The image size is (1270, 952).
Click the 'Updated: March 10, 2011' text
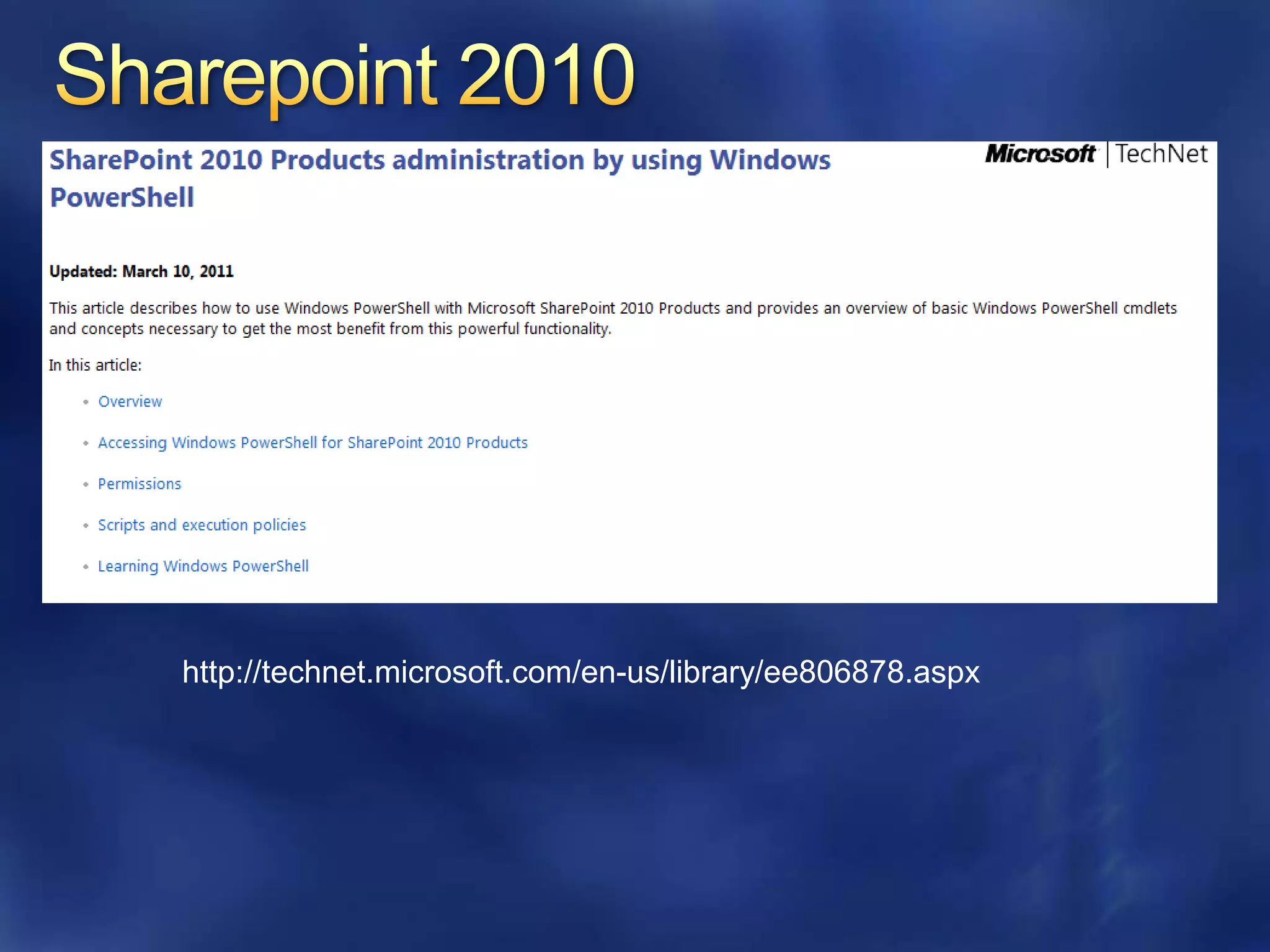coord(141,271)
